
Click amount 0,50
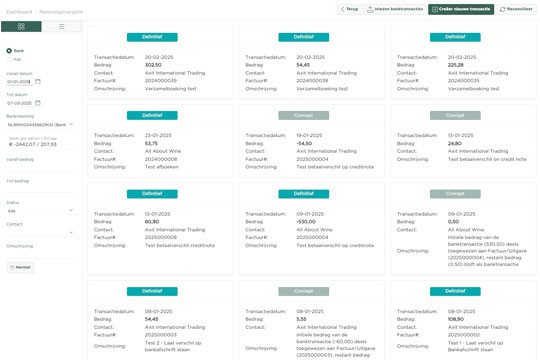tap(453, 222)
